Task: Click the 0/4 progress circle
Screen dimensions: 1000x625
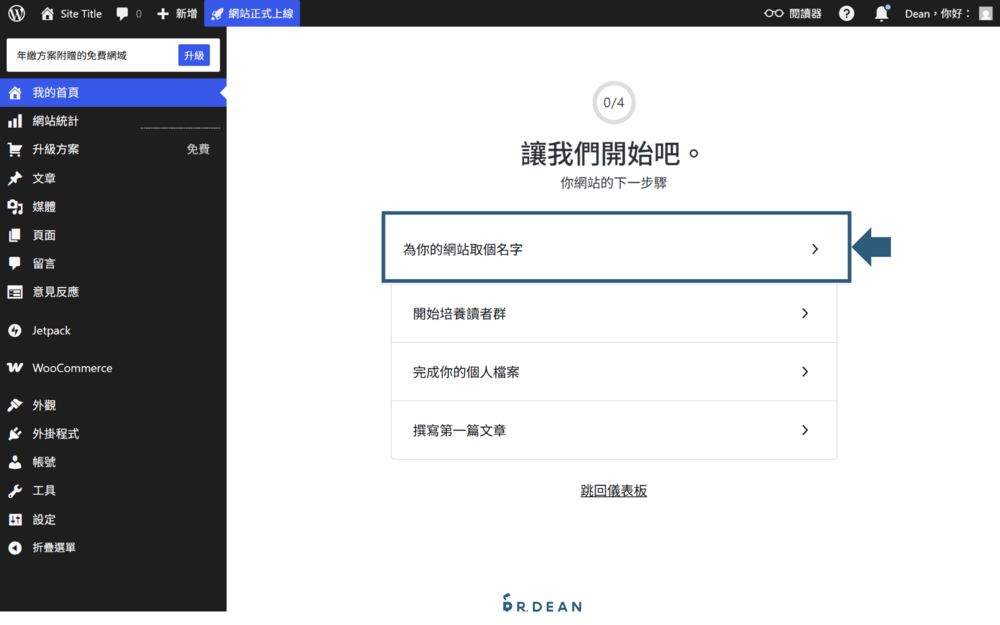Action: click(613, 102)
